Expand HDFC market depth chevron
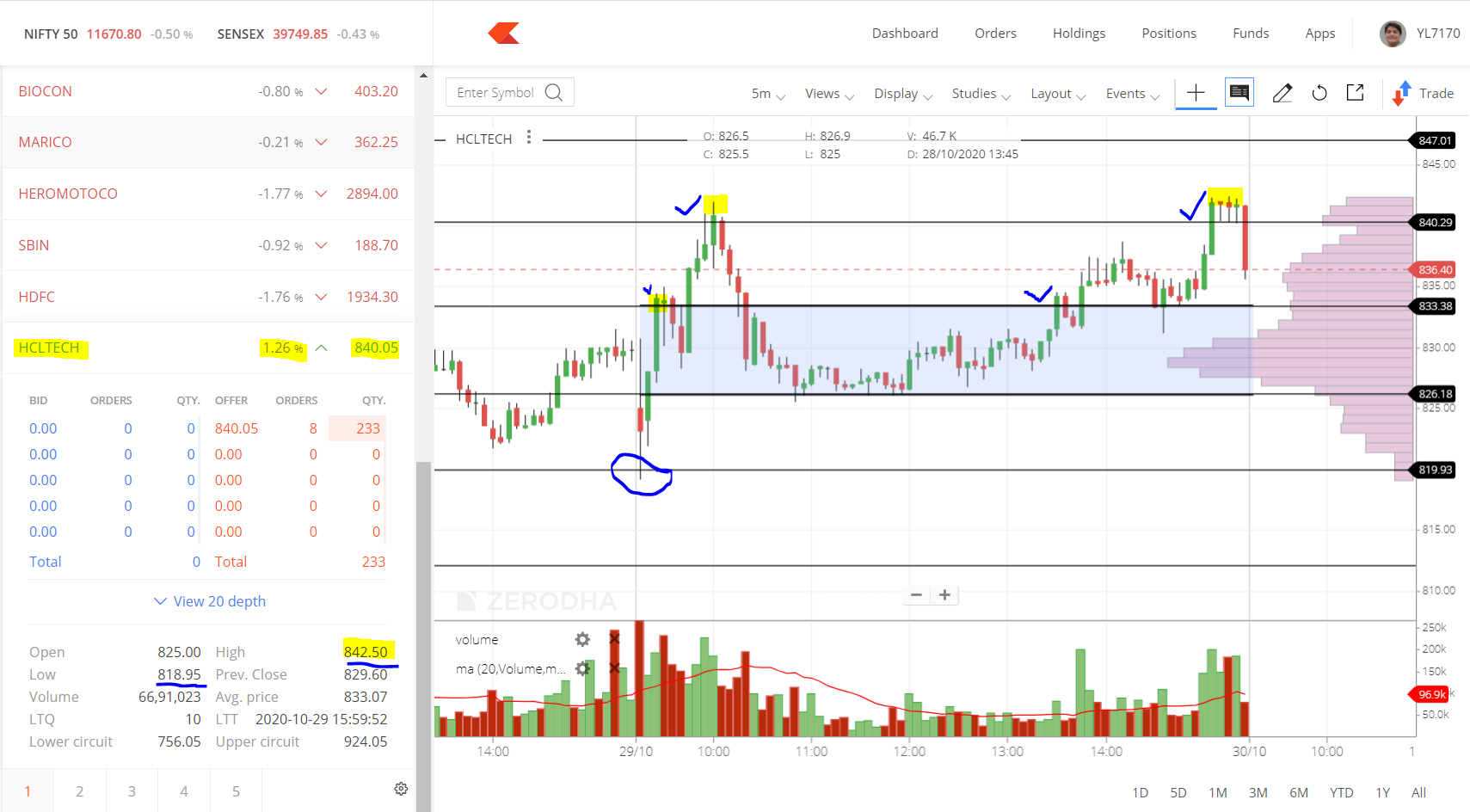Viewport: 1470px width, 812px height. 321,297
